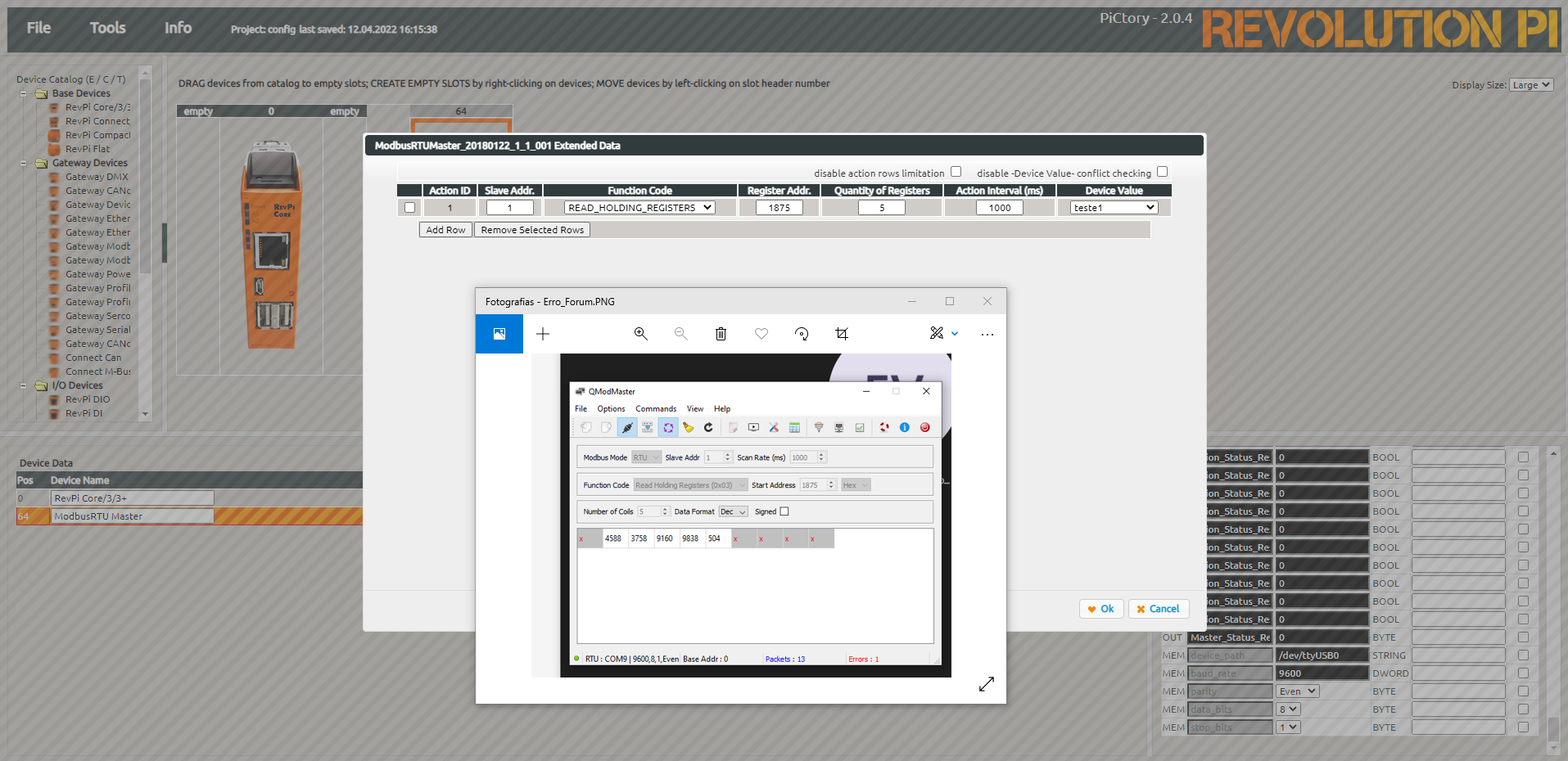Cancel the Extended Data dialog

tap(1158, 609)
